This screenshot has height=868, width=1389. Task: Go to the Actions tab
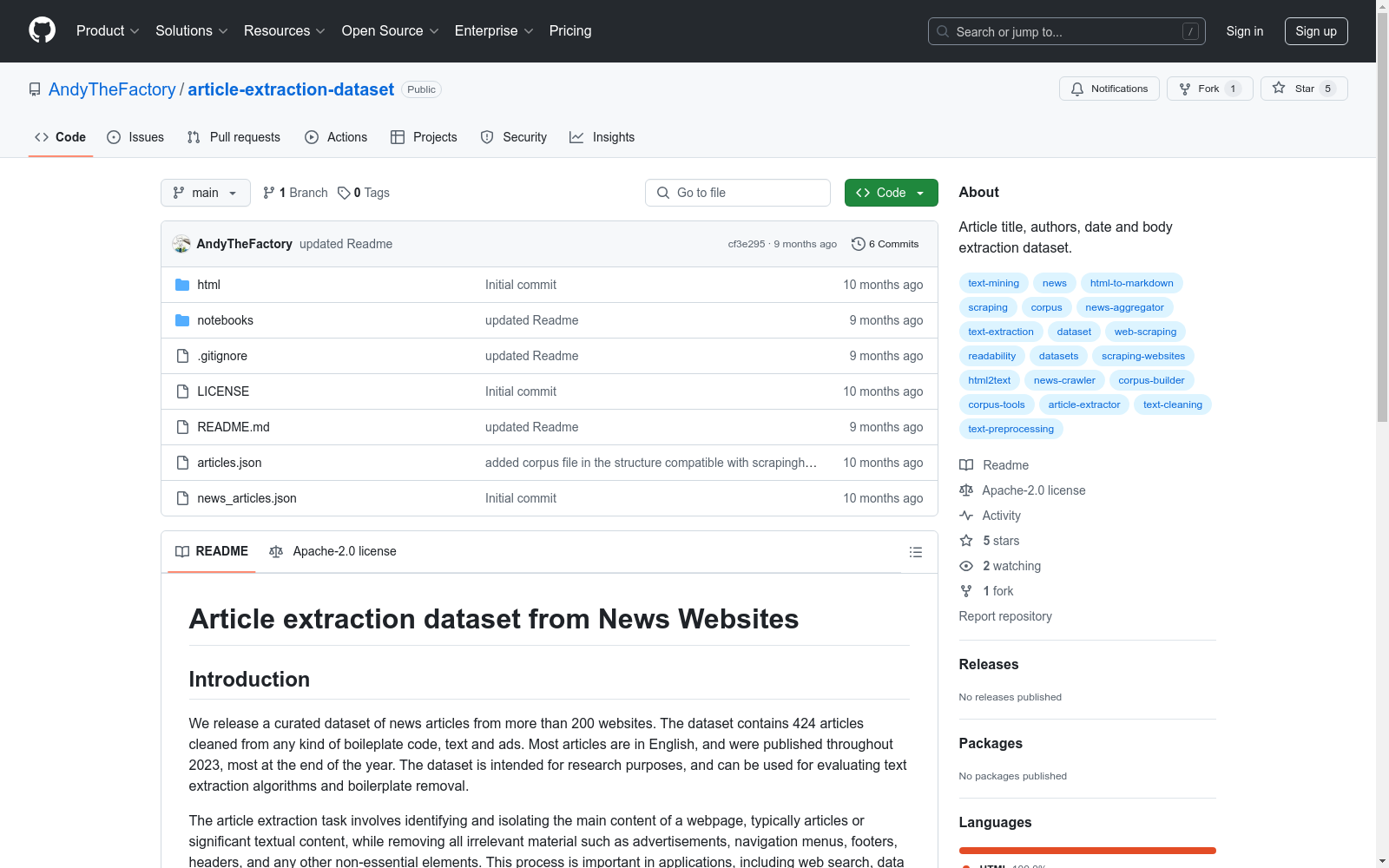coord(336,137)
